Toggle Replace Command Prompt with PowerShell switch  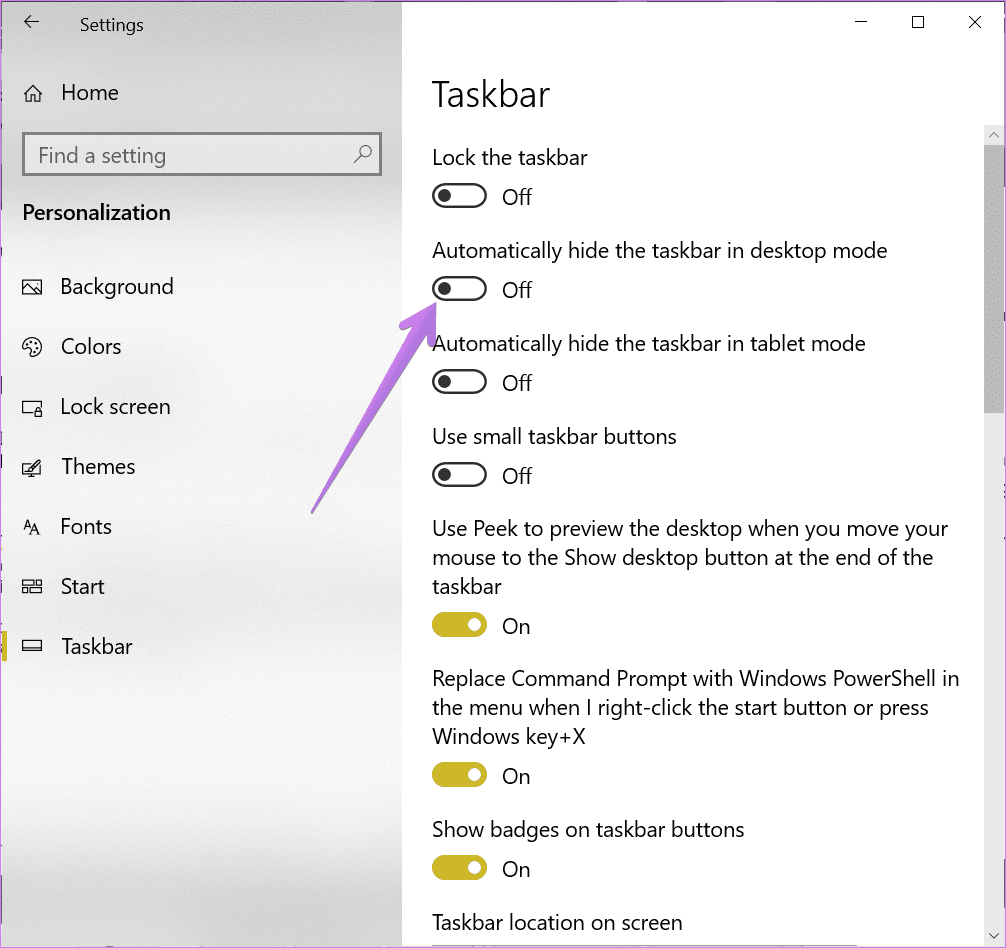459,775
